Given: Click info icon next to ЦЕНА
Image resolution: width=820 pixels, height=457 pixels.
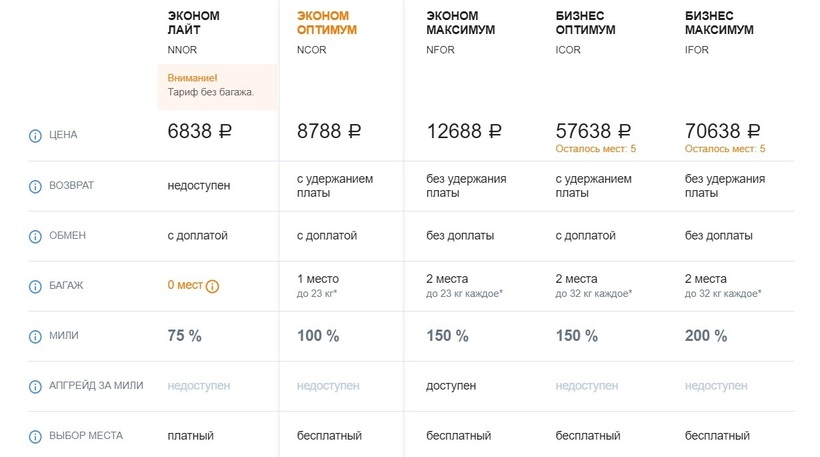Looking at the screenshot, I should click(x=35, y=135).
